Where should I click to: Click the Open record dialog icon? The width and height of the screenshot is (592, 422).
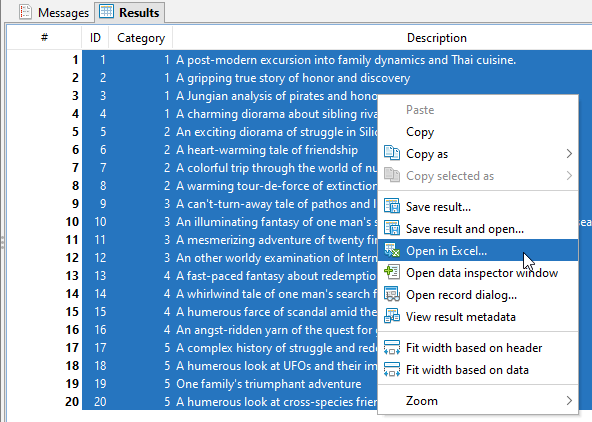point(392,294)
